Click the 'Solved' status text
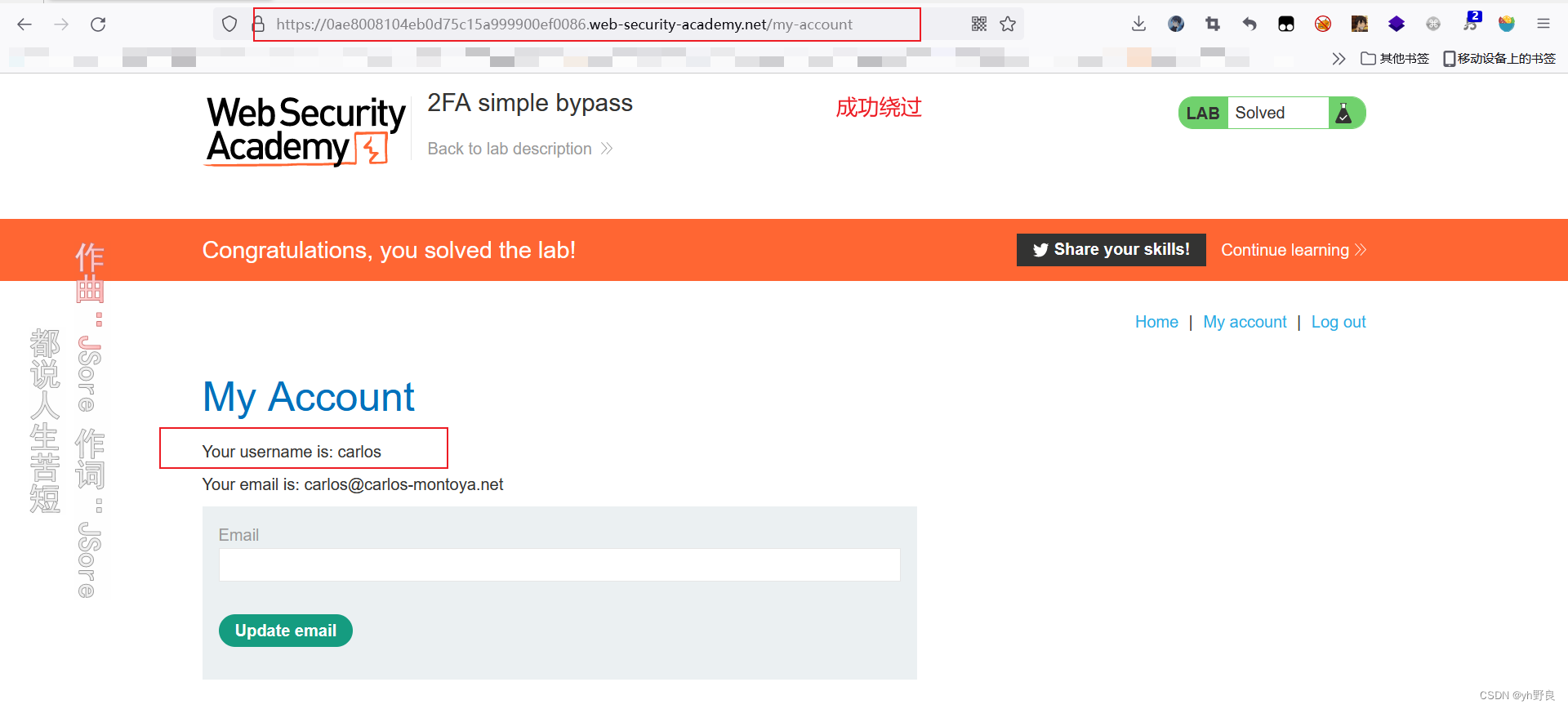This screenshot has height=709, width=1568. 1259,113
